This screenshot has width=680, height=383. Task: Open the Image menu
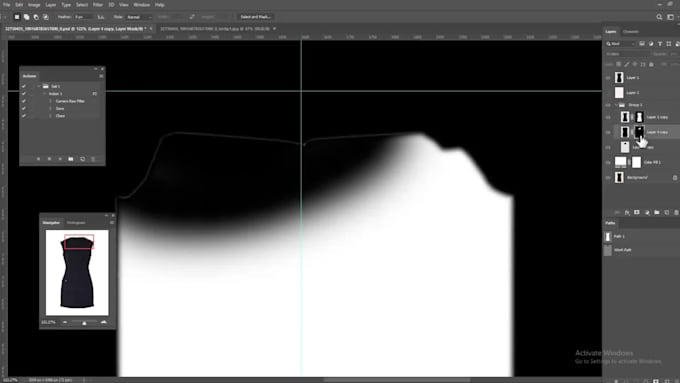(34, 5)
